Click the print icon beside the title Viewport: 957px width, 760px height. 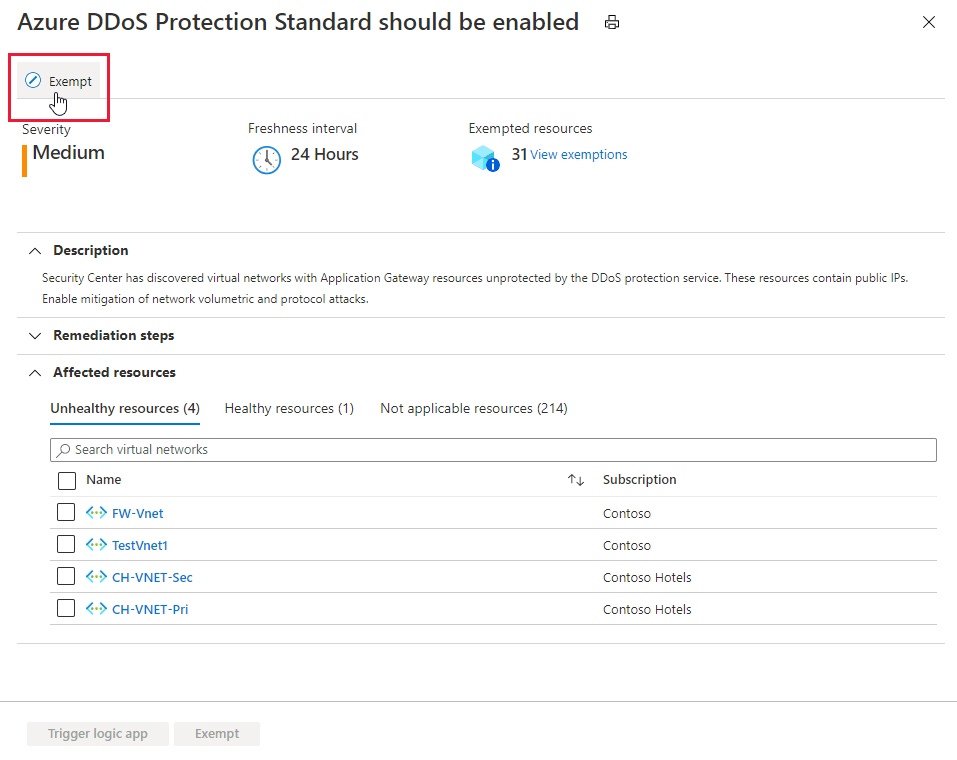(x=612, y=22)
